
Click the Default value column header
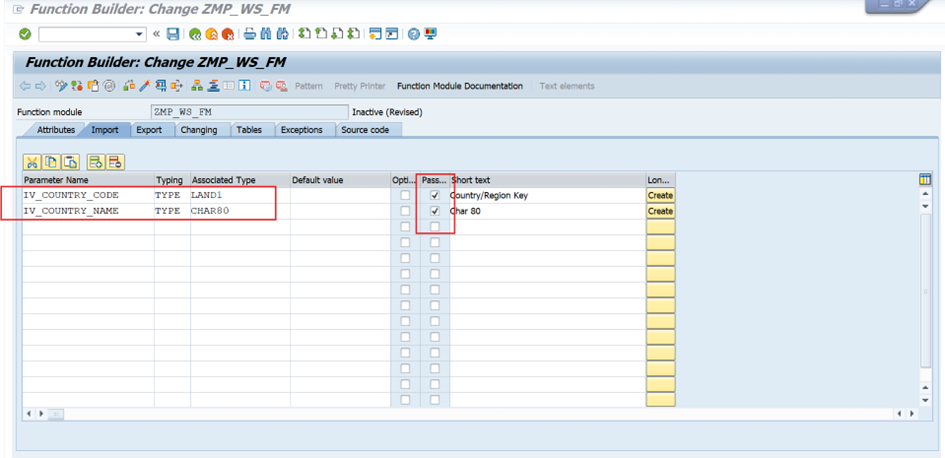[x=340, y=180]
